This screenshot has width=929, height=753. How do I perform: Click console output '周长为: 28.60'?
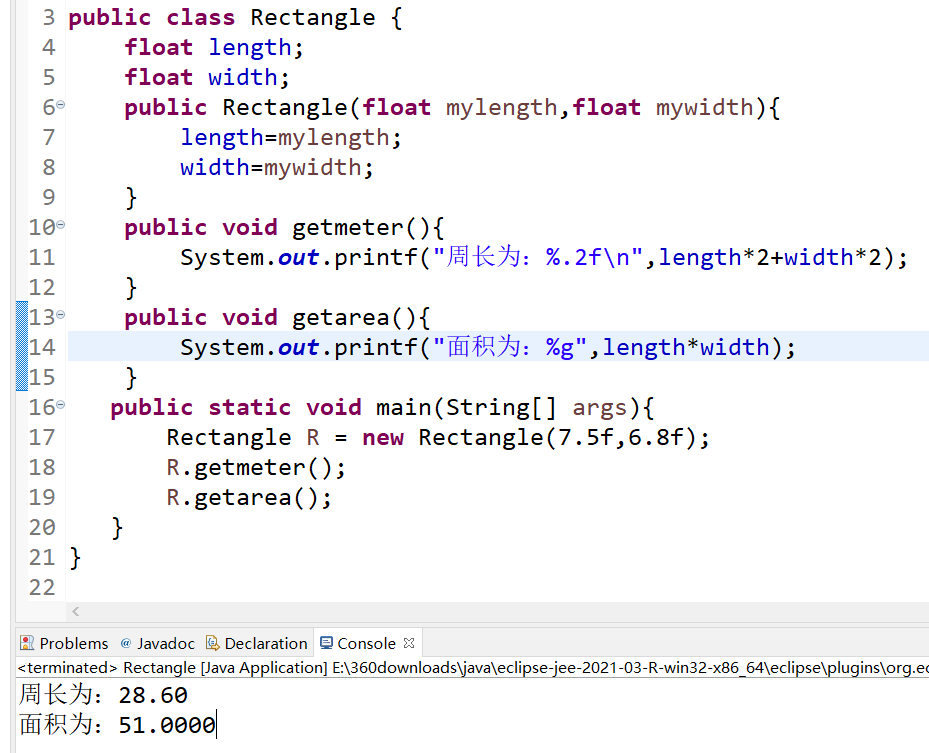click(103, 695)
